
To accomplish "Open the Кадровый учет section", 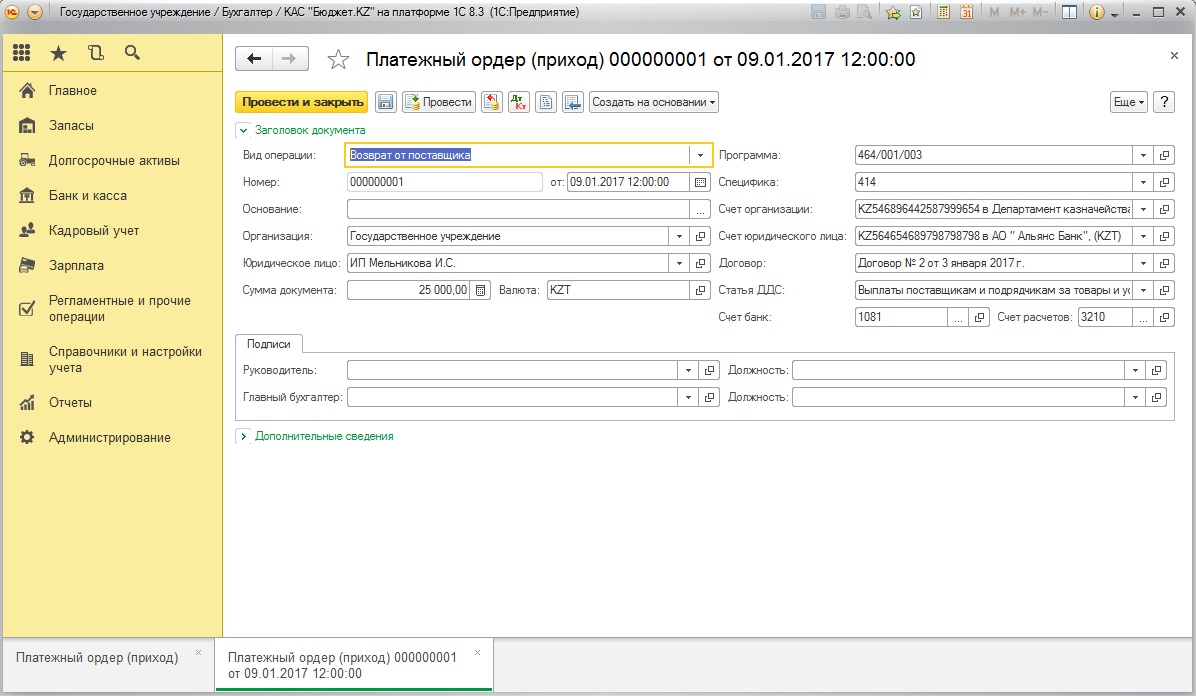I will 94,230.
